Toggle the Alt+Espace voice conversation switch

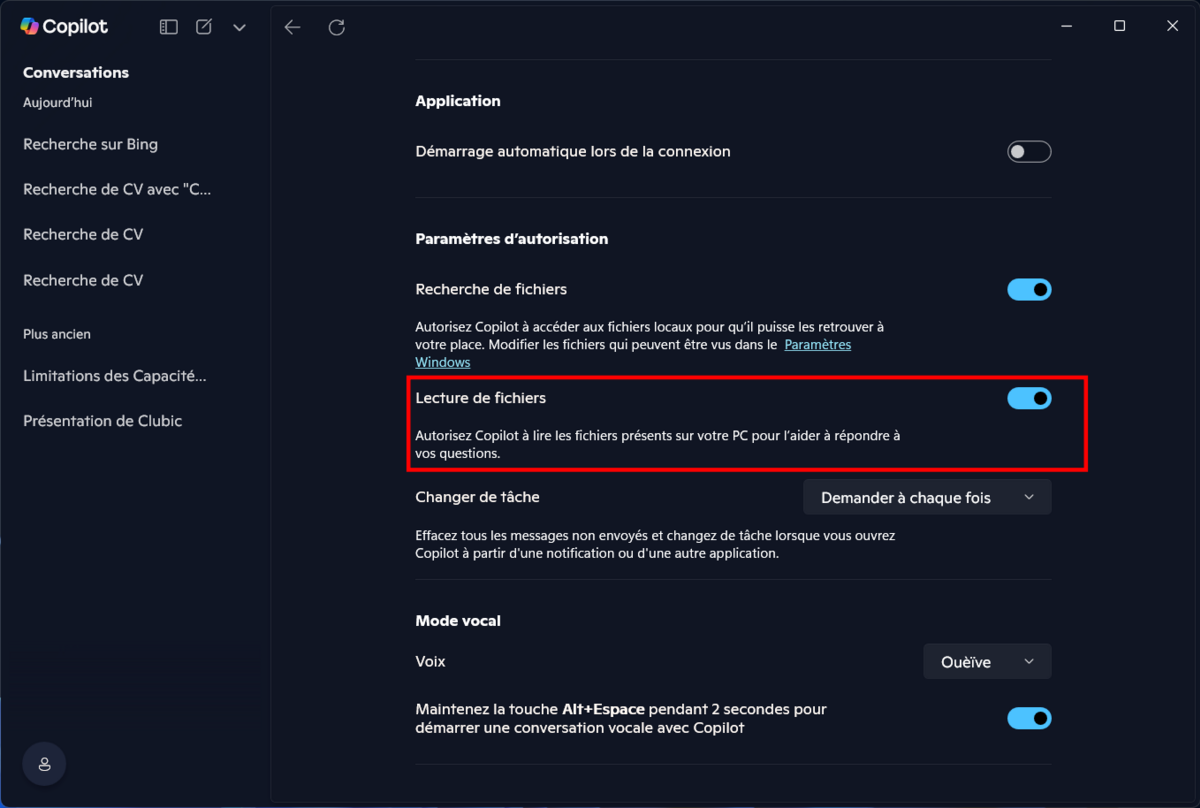tap(1029, 718)
